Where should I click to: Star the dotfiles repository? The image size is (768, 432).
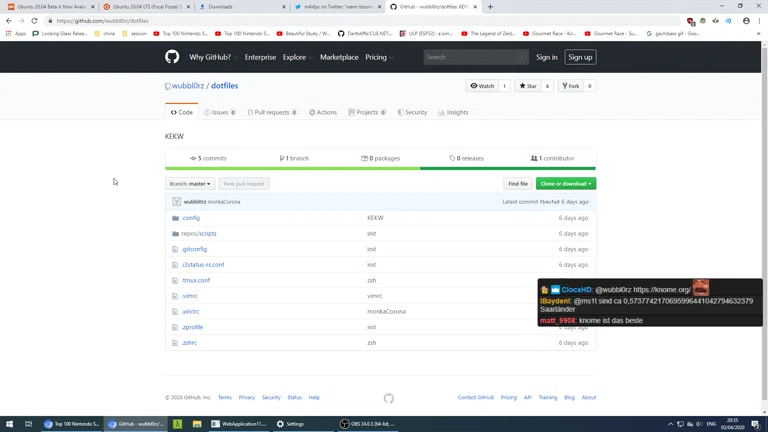(x=527, y=86)
